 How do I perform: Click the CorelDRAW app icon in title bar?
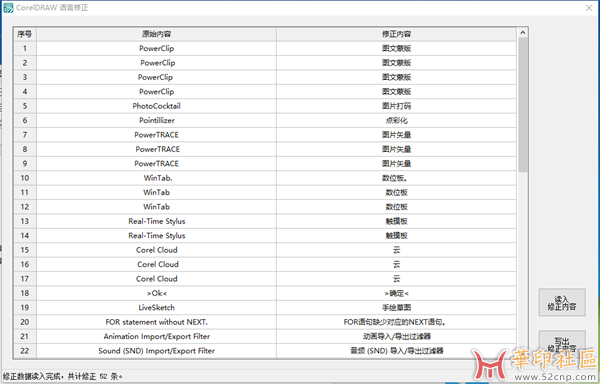[x=8, y=8]
